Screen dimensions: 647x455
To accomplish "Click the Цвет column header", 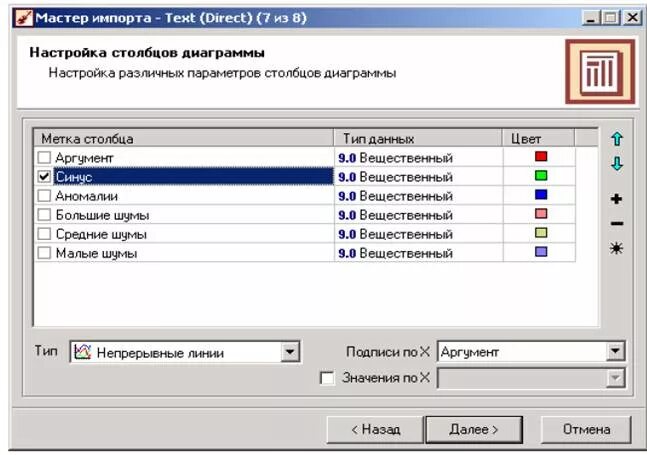I will (x=538, y=139).
